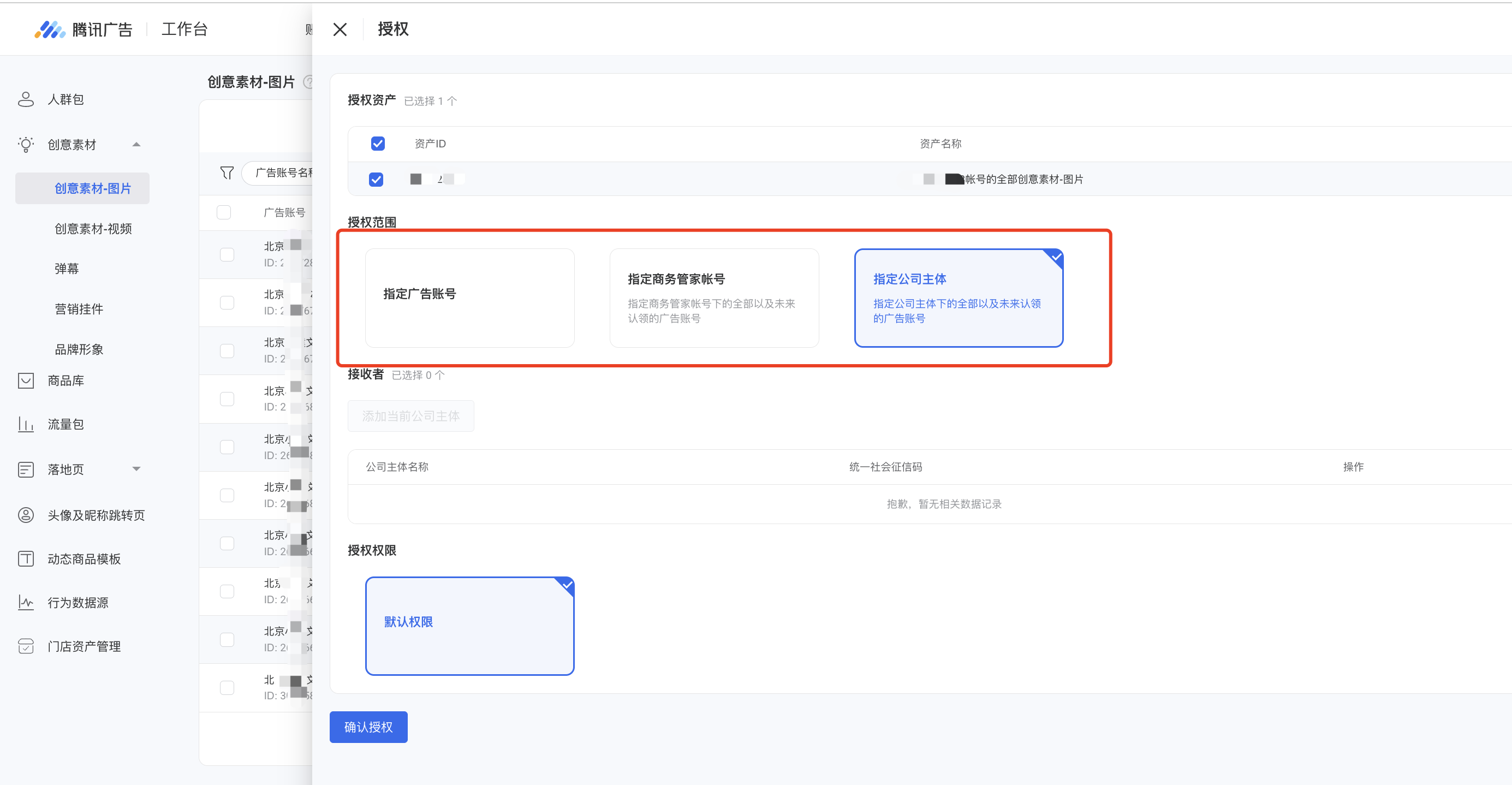Click the 流量包 bar chart icon
Image resolution: width=1512 pixels, height=785 pixels.
click(26, 424)
